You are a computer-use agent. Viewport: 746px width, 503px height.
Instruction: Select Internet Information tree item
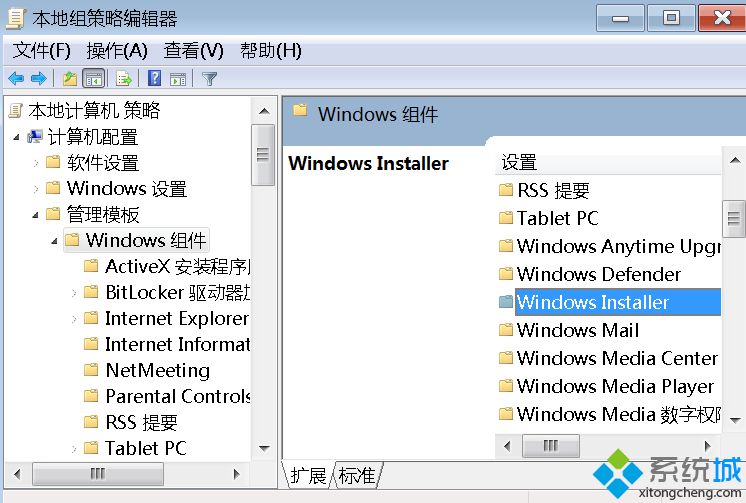coord(177,344)
